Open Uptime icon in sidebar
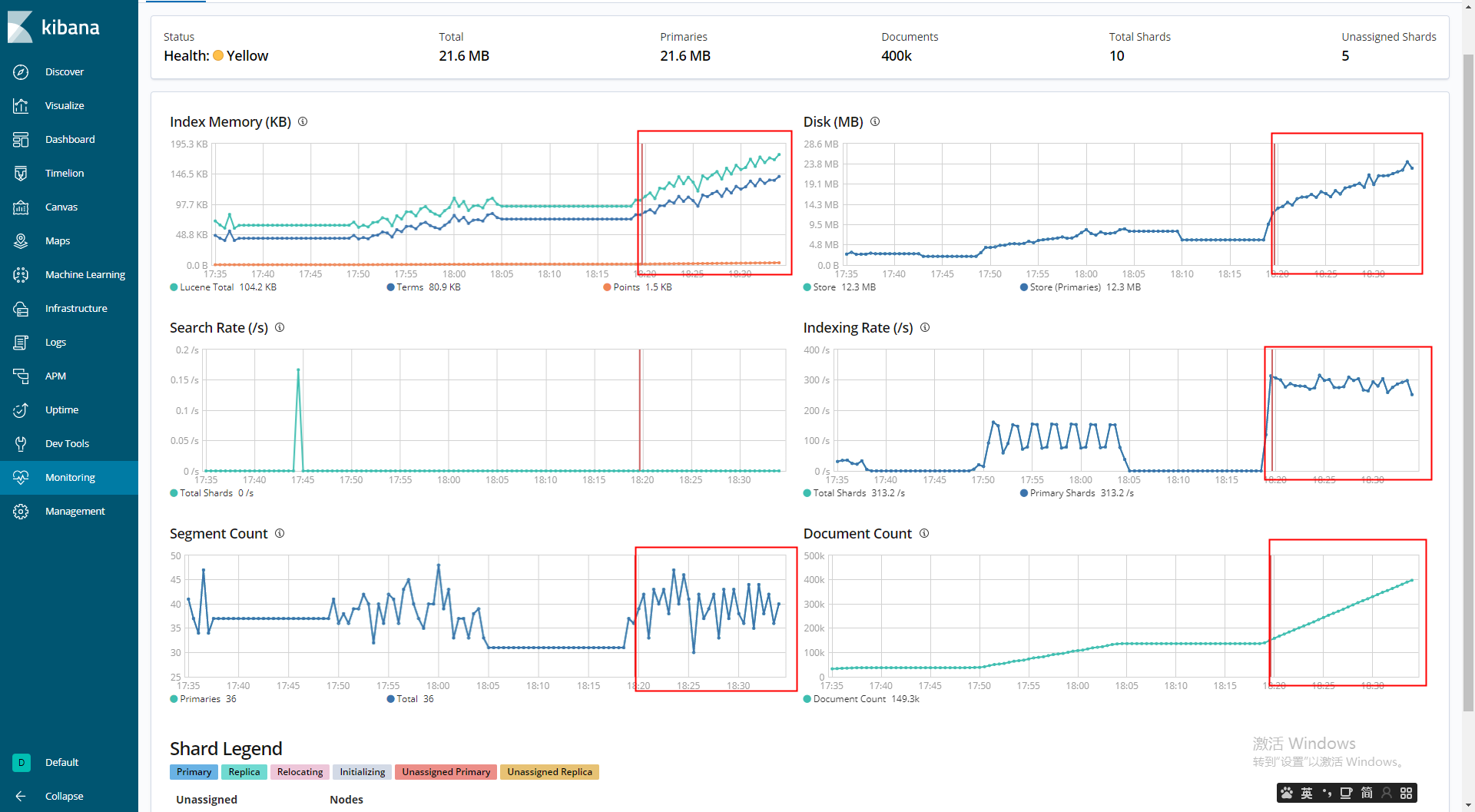This screenshot has height=812, width=1475. (x=21, y=410)
